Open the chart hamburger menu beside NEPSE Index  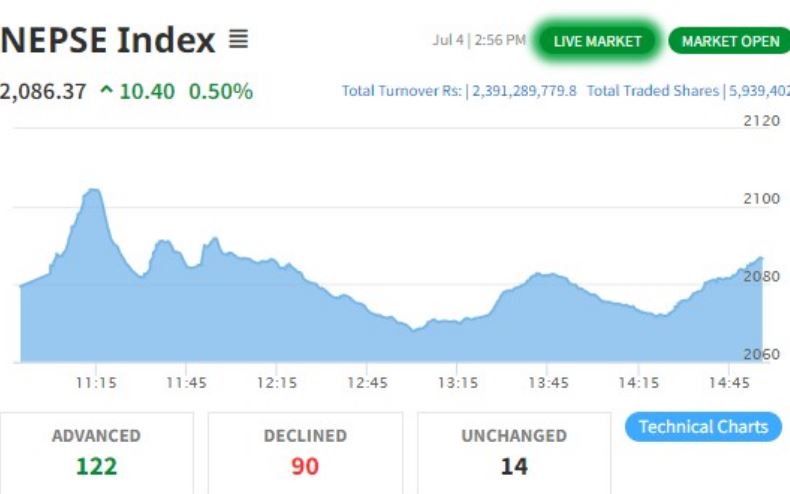tap(238, 41)
